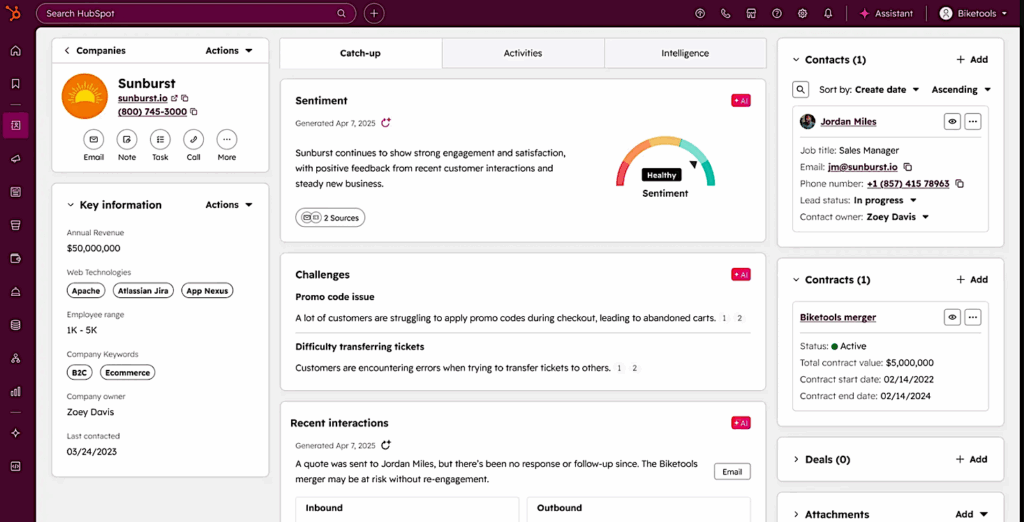Click Email button in Recent interactions
Image resolution: width=1024 pixels, height=522 pixels.
pos(732,472)
